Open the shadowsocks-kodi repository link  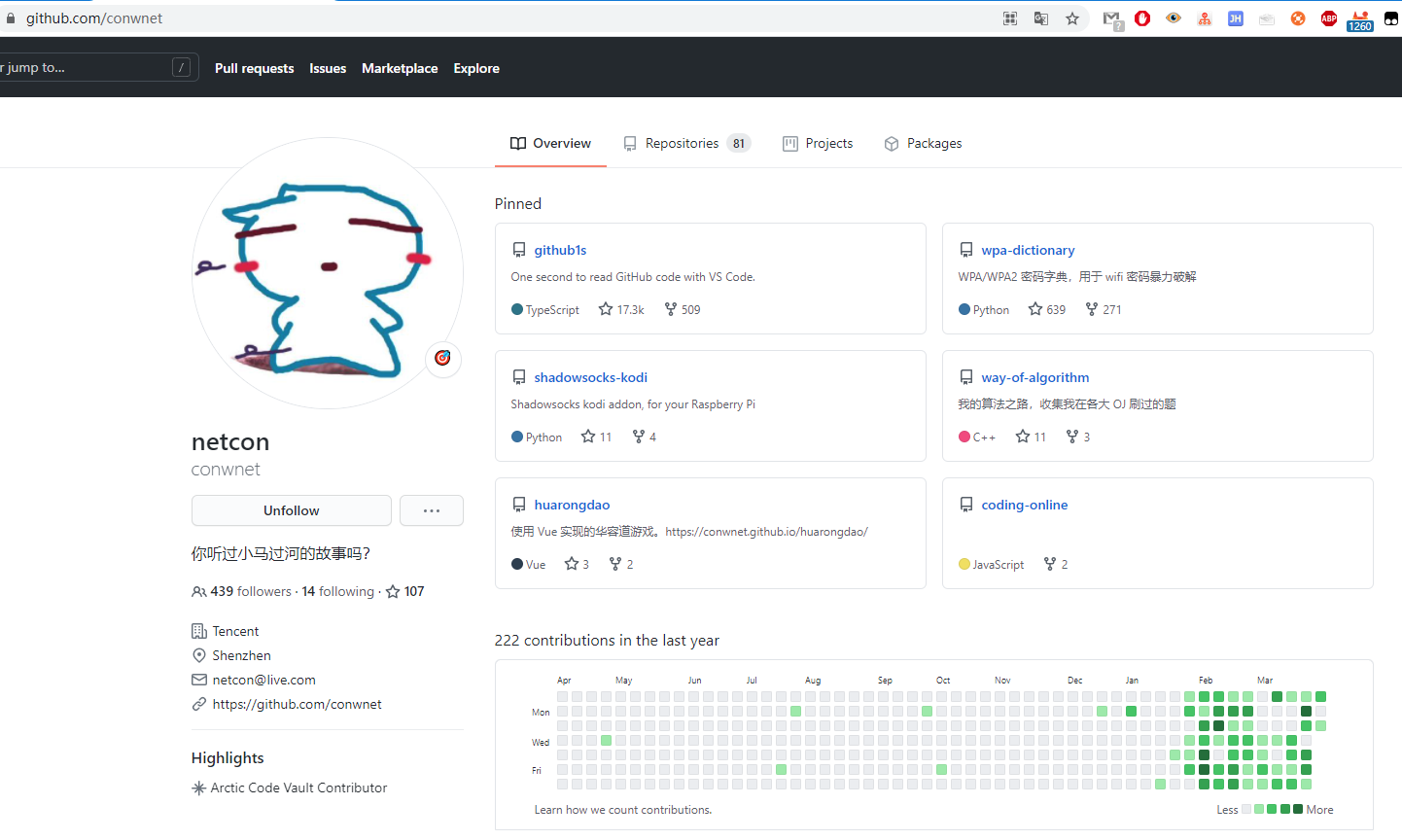pos(590,377)
